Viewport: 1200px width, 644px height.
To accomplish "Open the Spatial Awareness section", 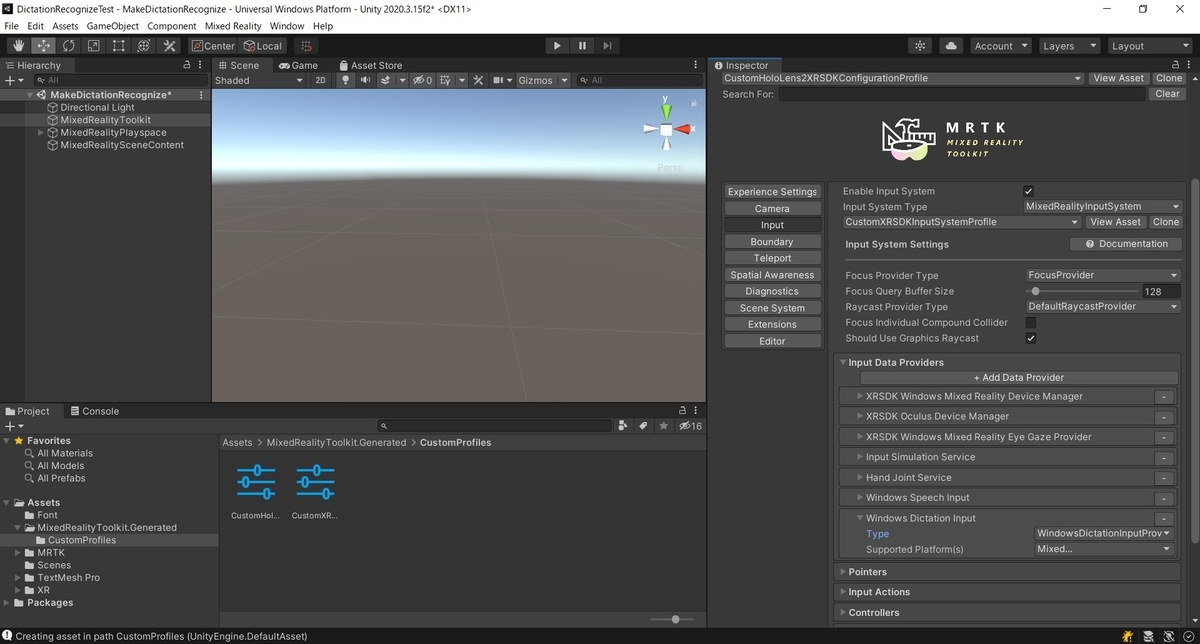I will [x=772, y=275].
